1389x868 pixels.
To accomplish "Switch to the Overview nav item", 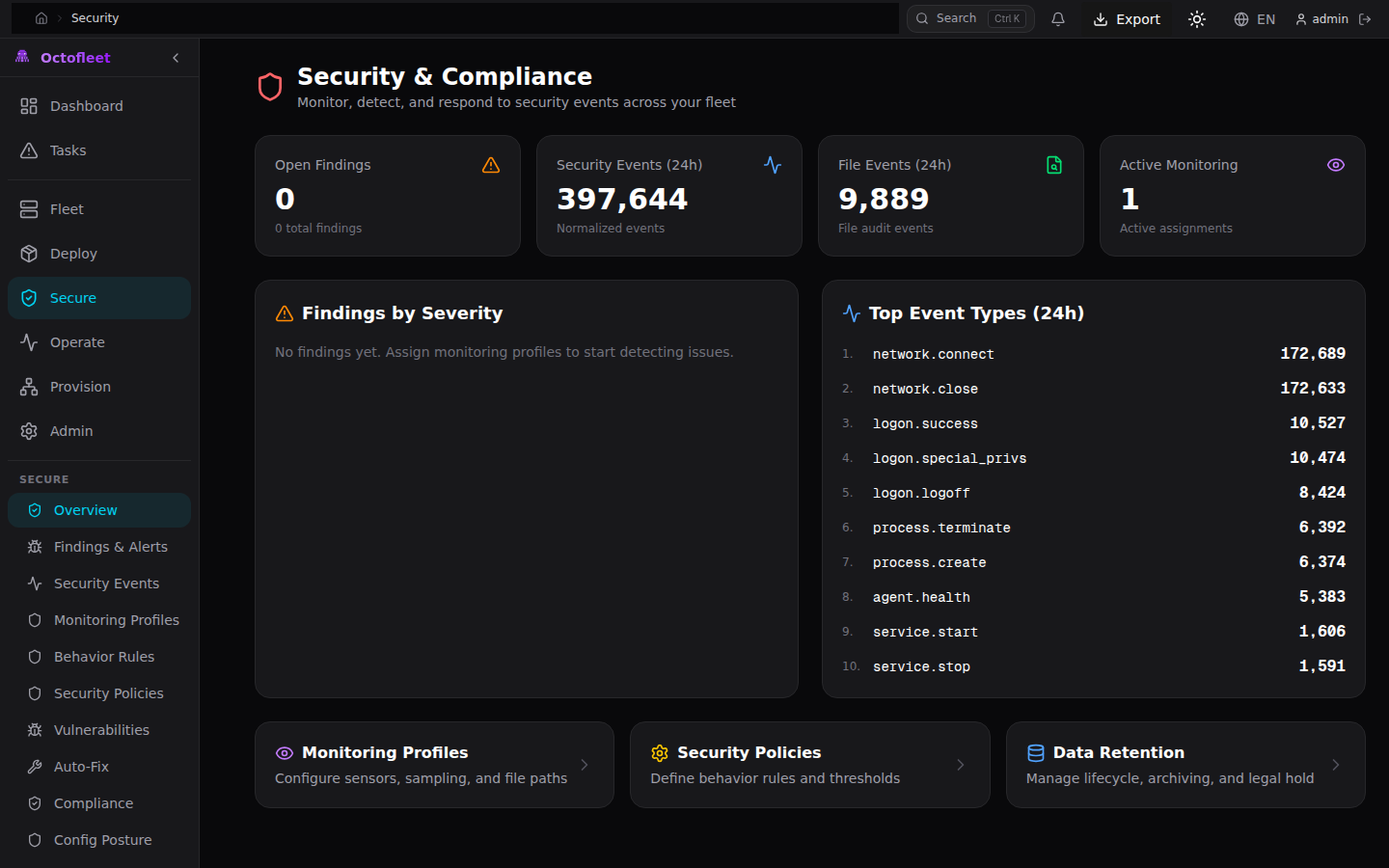I will coord(85,510).
